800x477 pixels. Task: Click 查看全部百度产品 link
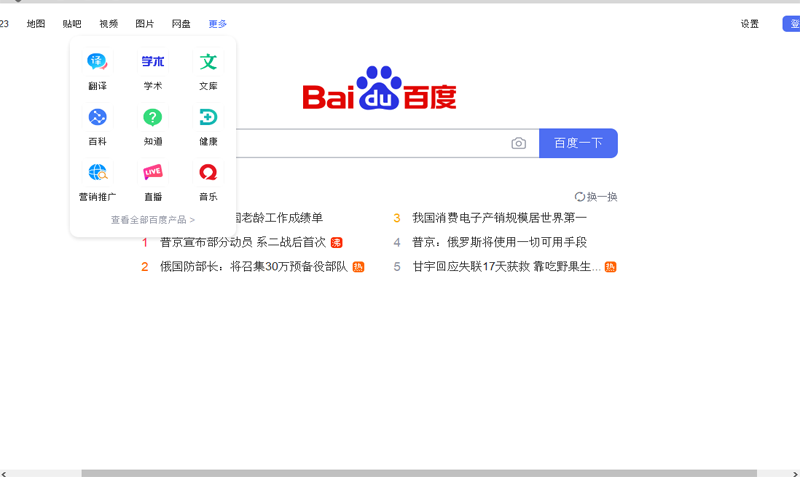tap(153, 220)
